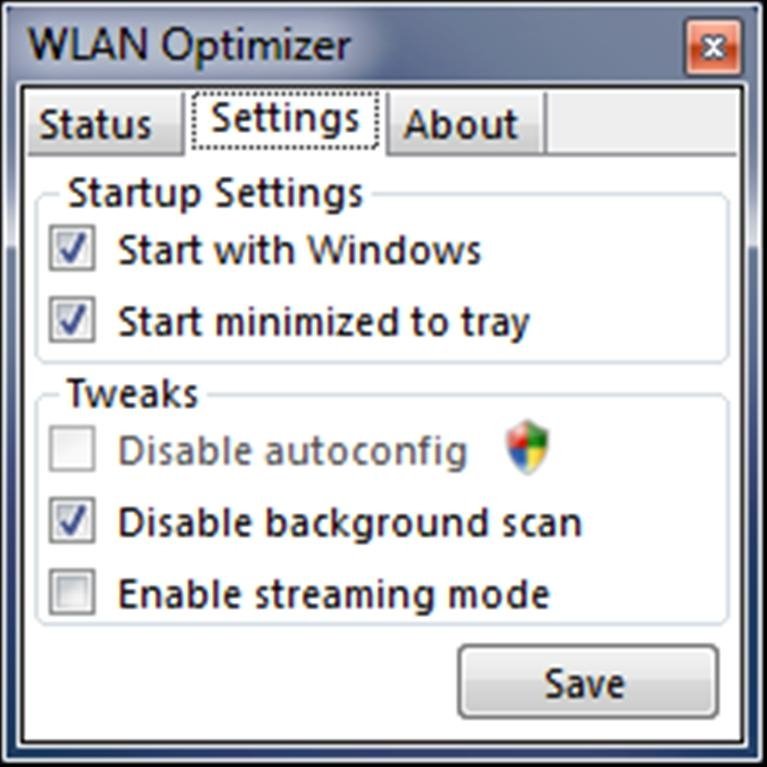Click the WLAN Optimizer title bar text
The image size is (767, 767).
189,46
